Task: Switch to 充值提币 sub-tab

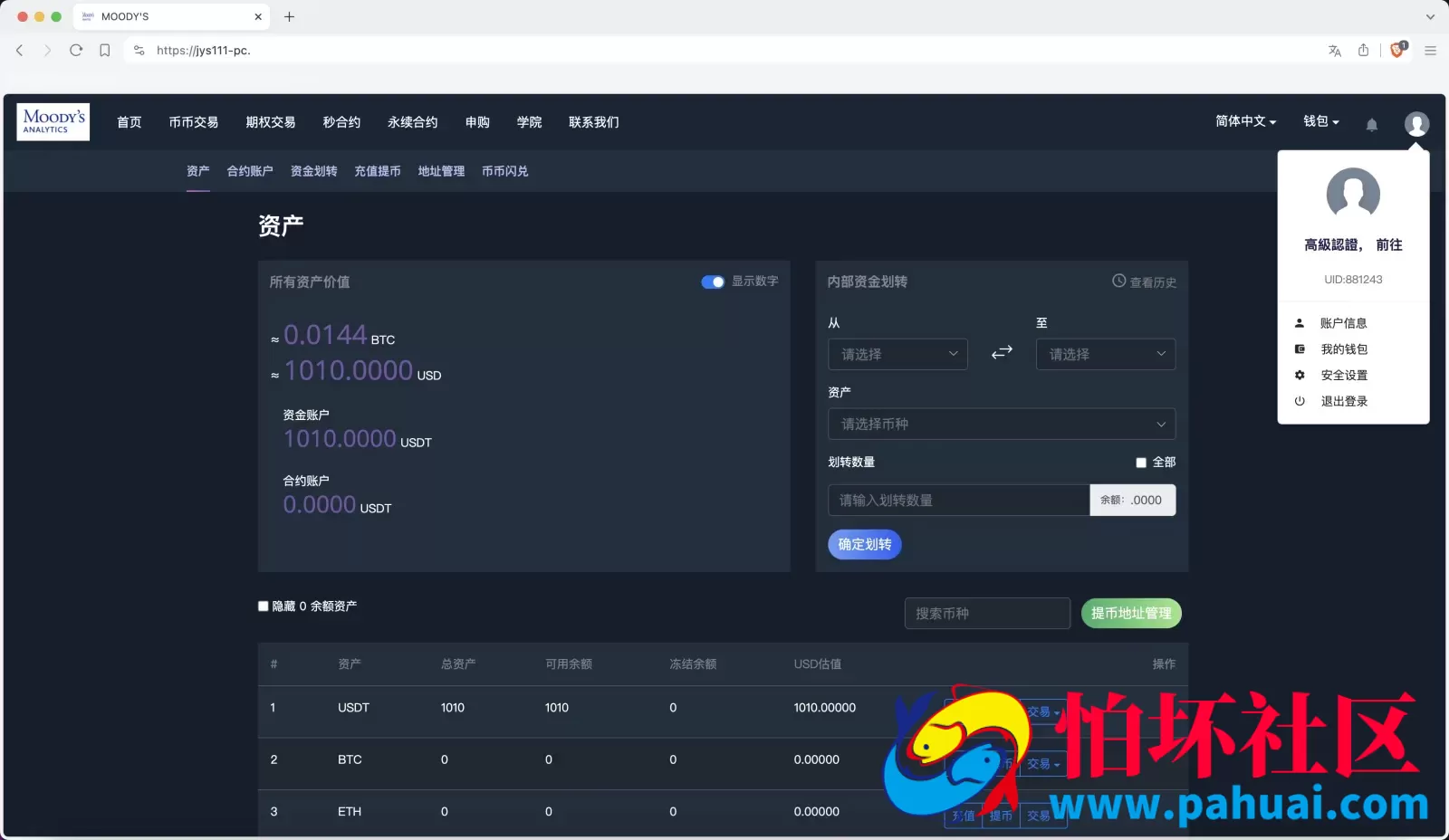Action: coord(378,171)
